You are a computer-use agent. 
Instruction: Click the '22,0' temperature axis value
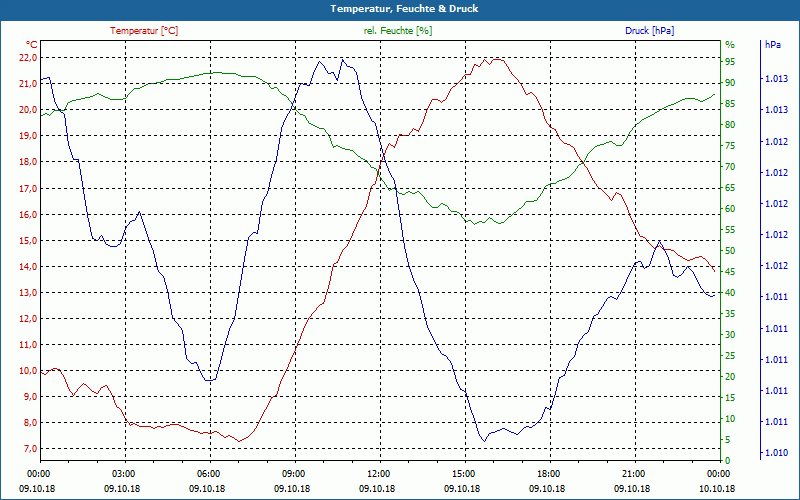[28, 58]
